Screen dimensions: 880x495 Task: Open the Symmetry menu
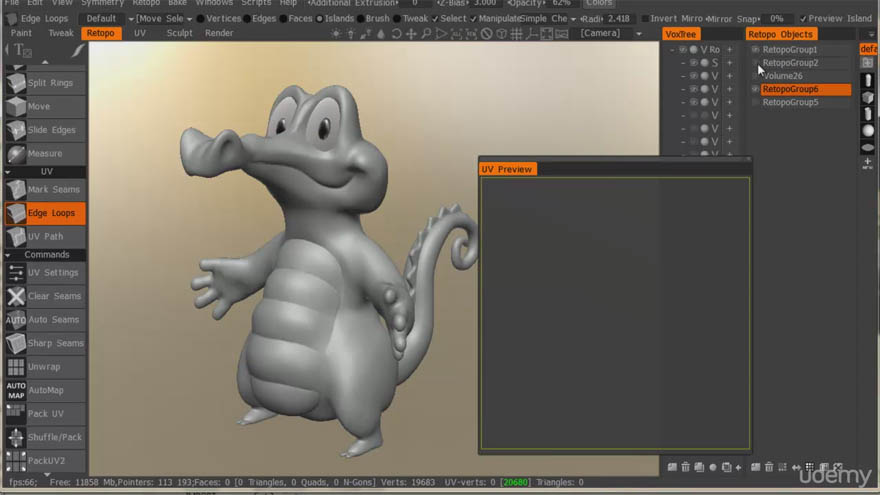click(102, 3)
